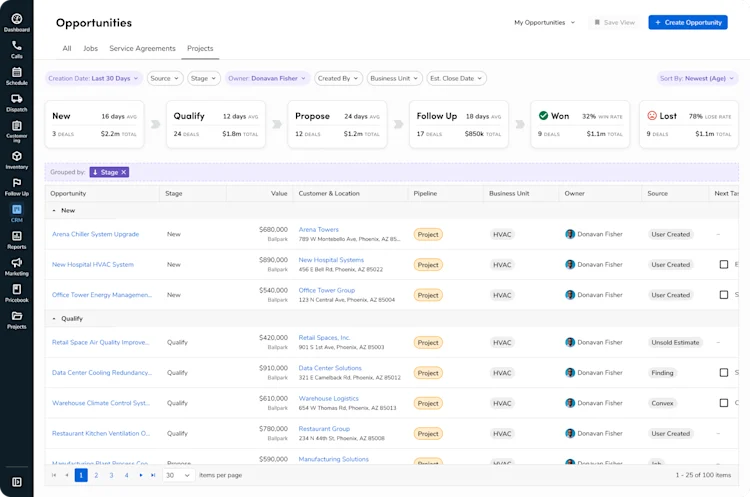The width and height of the screenshot is (750, 497).
Task: Go to page 2
Action: tap(96, 475)
